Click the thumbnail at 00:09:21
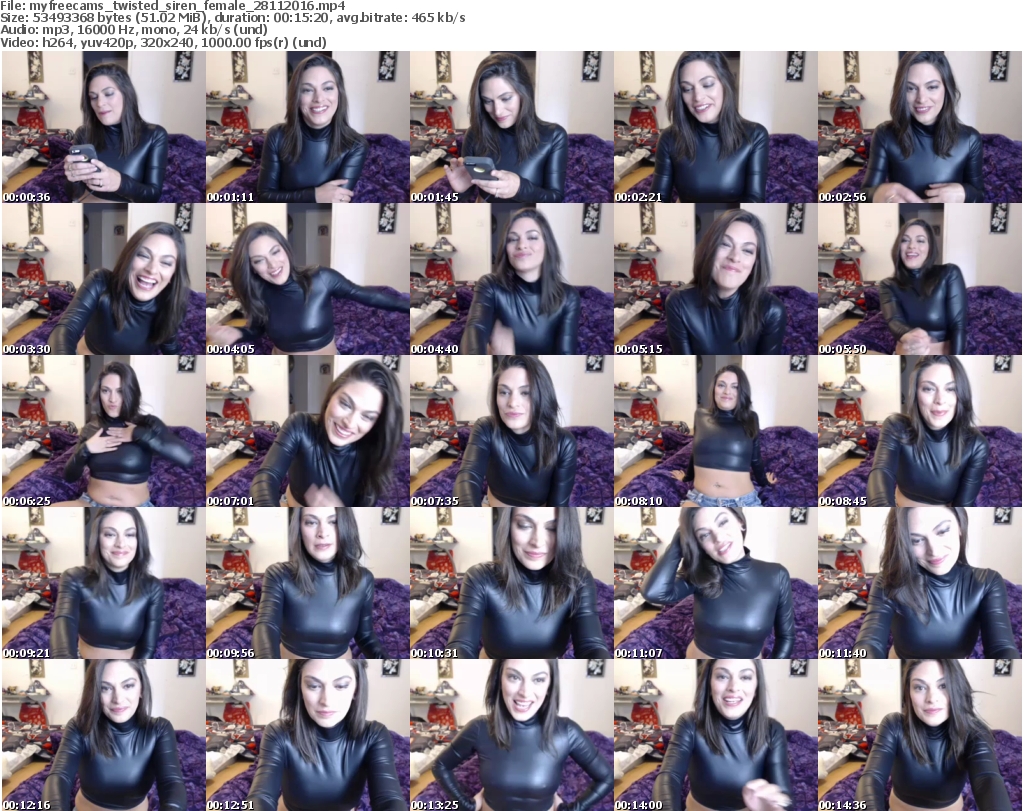This screenshot has width=1024, height=811. (104, 583)
